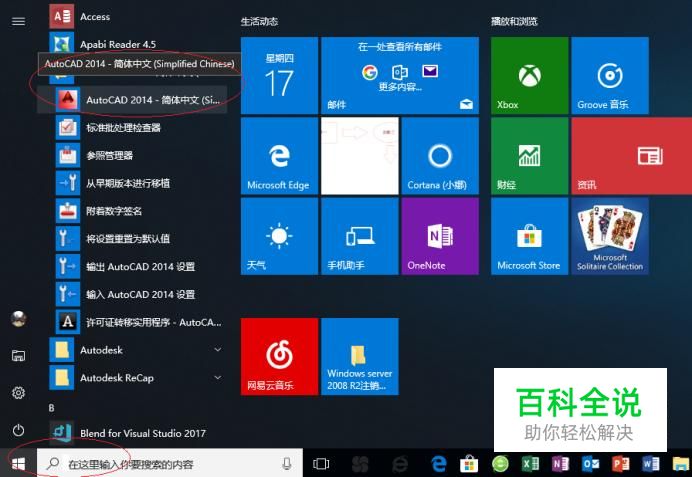
Task: Open the 天气 weather tile
Action: click(279, 236)
